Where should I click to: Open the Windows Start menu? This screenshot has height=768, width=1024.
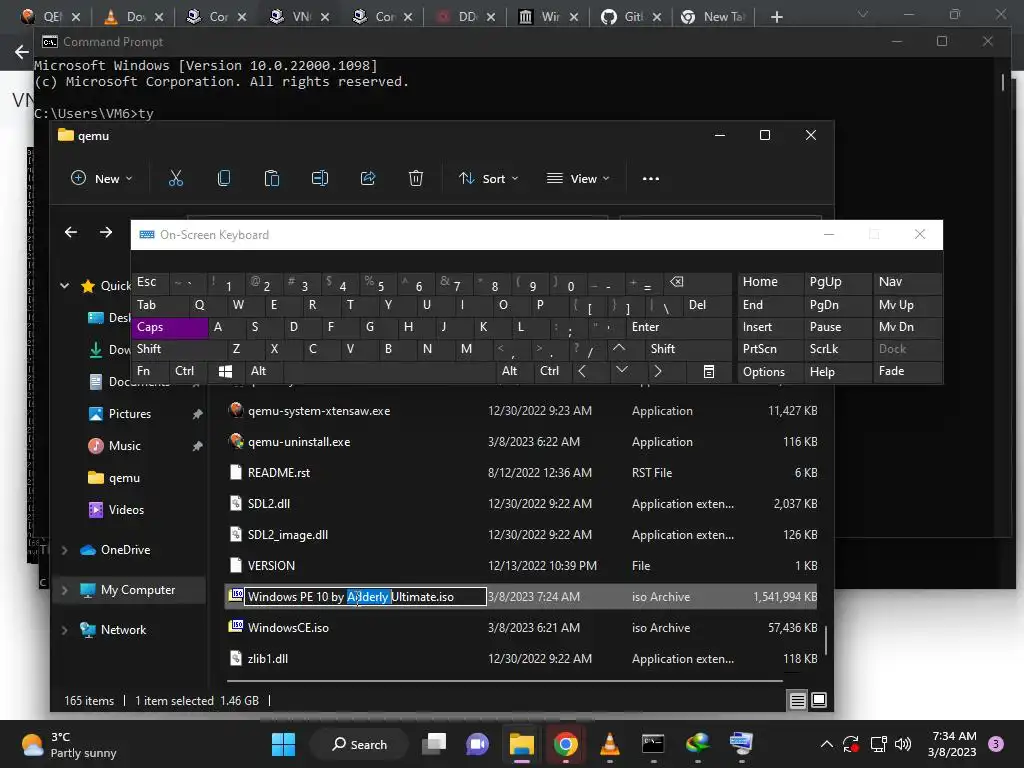click(x=283, y=744)
